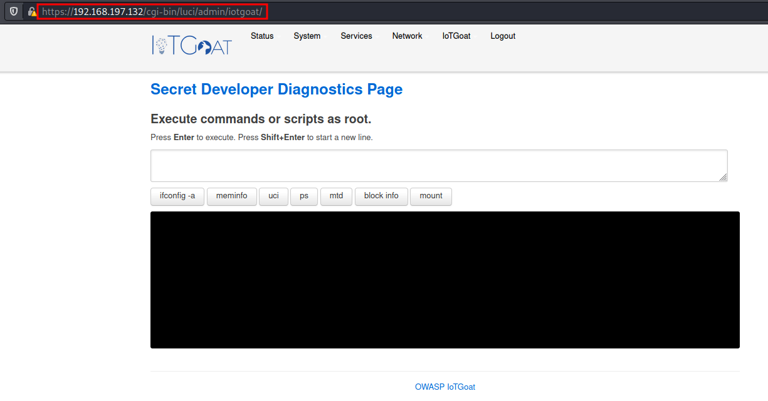Click the command input text area
This screenshot has width=768, height=401.
(x=438, y=165)
